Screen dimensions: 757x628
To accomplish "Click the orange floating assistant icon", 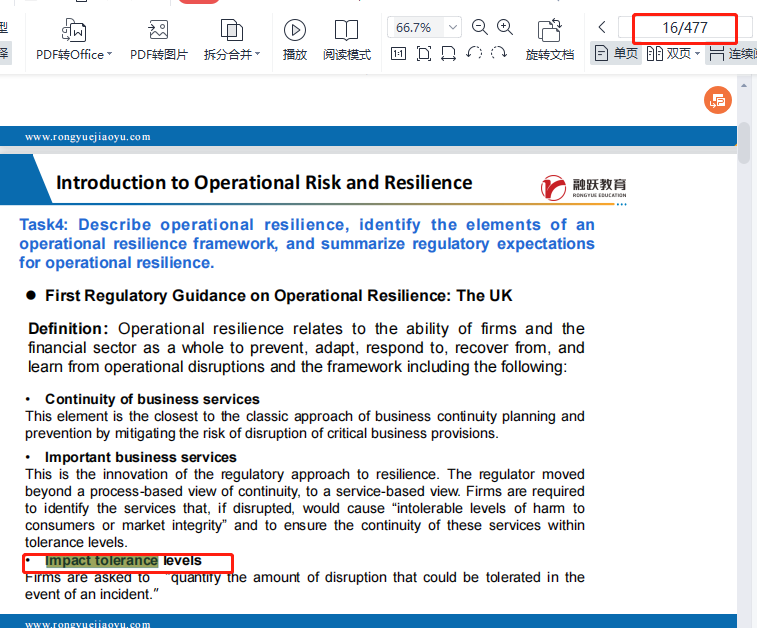I will 717,100.
